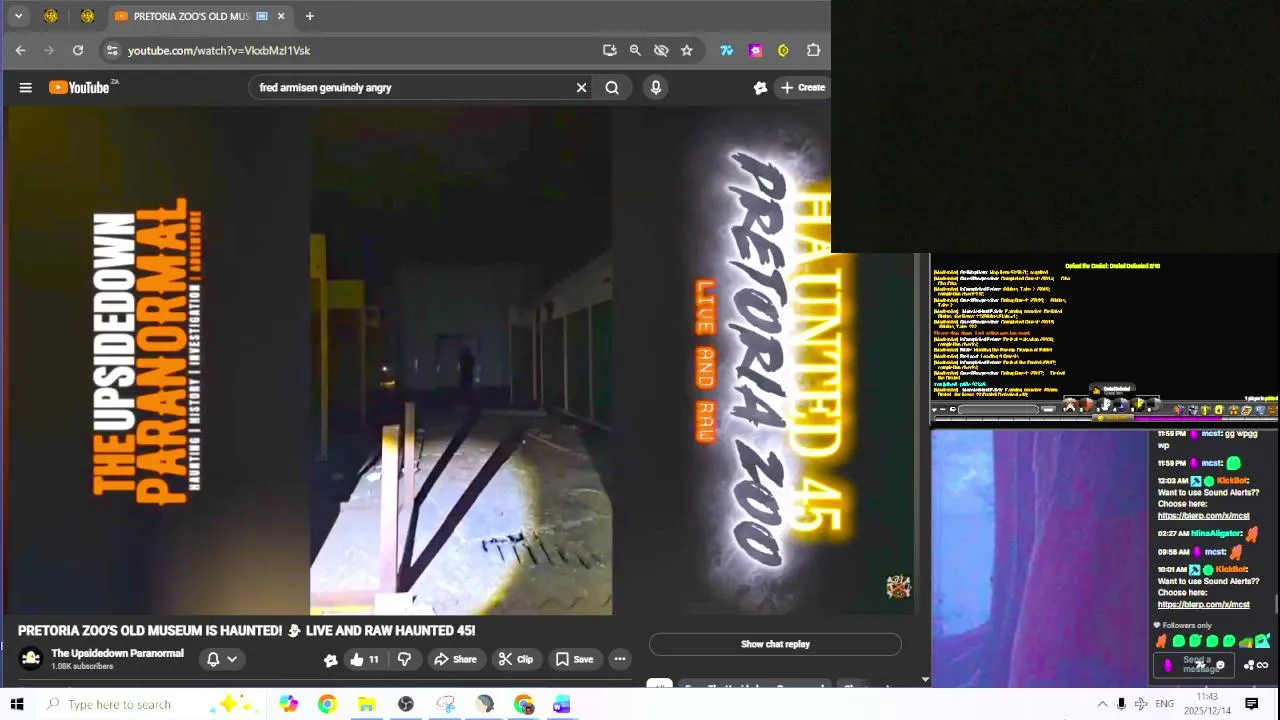Click the browser back arrow
The image size is (1280, 720).
pyautogui.click(x=20, y=50)
